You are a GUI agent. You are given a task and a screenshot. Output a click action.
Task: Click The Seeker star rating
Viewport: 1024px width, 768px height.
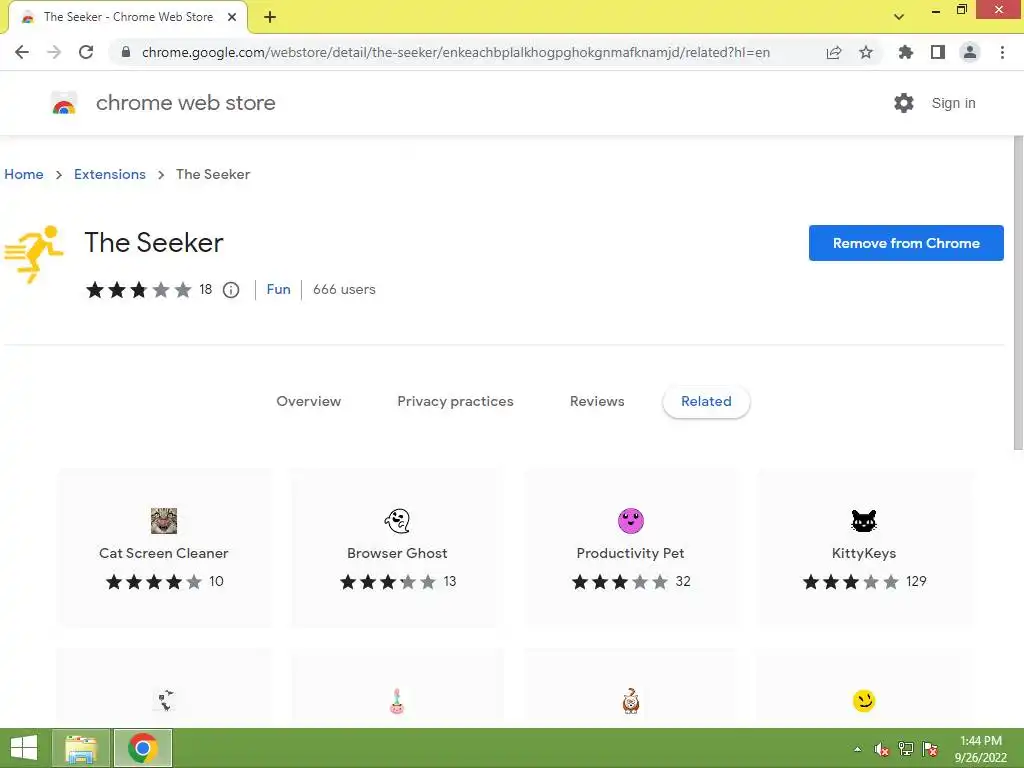pyautogui.click(x=138, y=289)
